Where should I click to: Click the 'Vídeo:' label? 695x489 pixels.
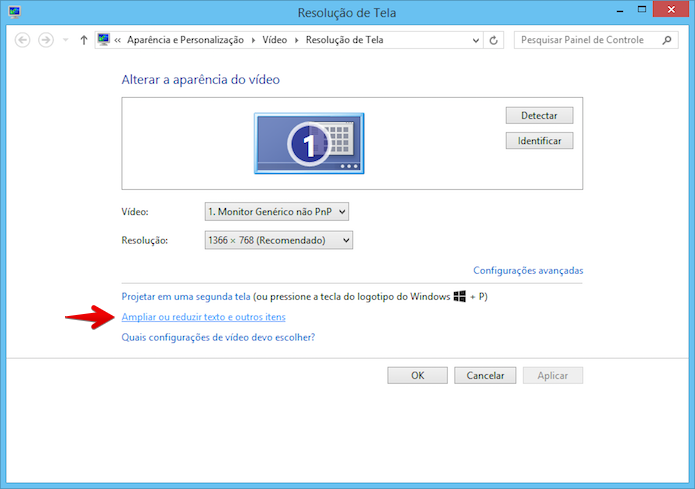click(135, 212)
